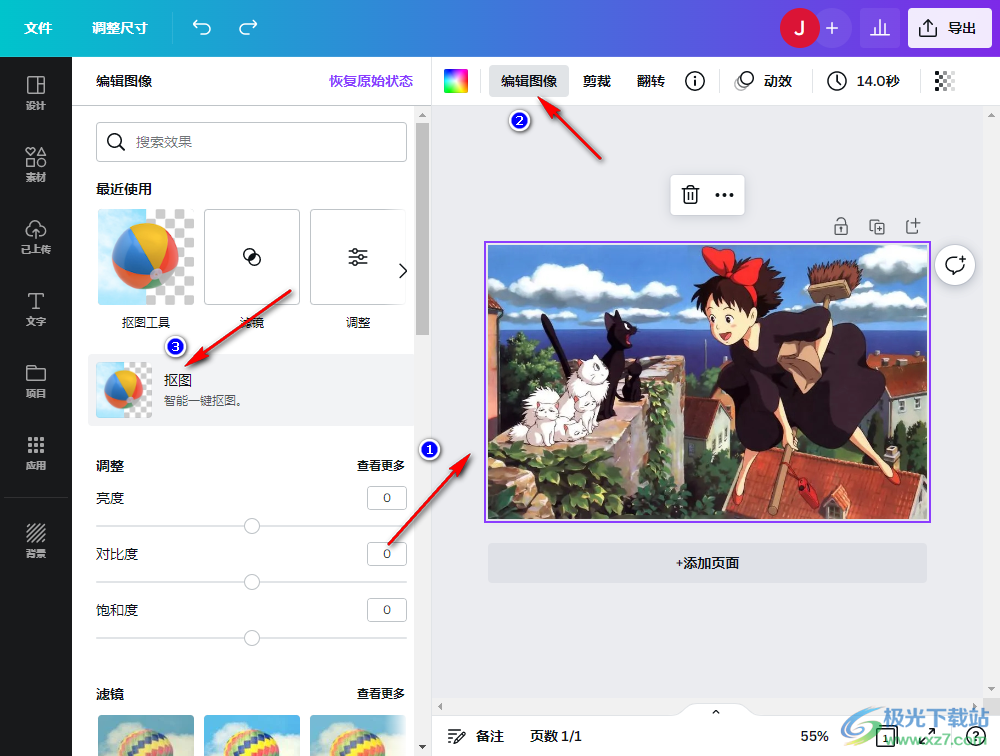Click the lock page icon

[x=841, y=226]
